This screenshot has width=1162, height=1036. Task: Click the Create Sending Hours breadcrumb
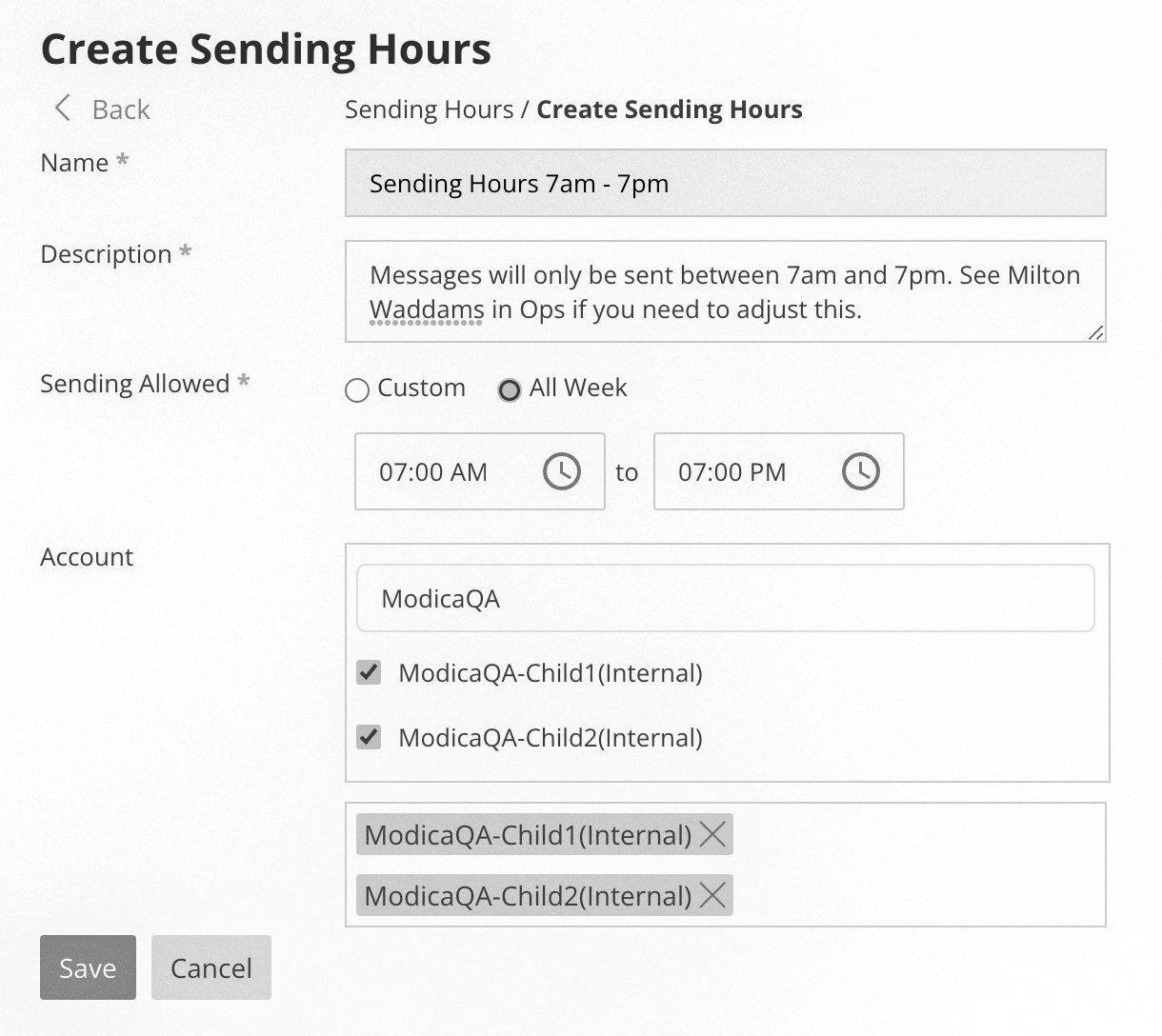[x=669, y=109]
